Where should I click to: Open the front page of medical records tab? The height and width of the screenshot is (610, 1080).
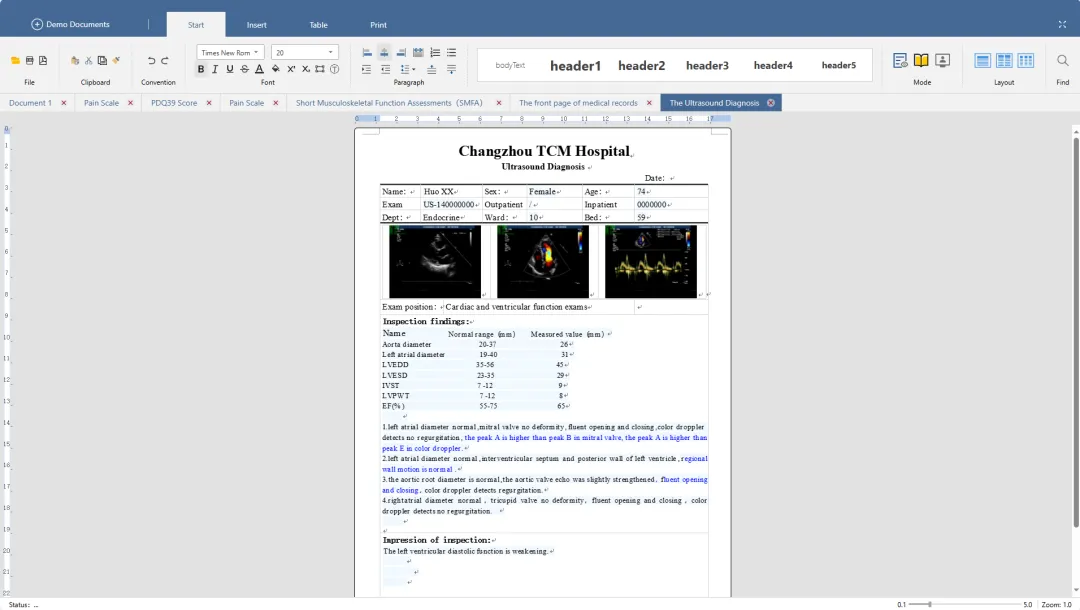point(578,103)
